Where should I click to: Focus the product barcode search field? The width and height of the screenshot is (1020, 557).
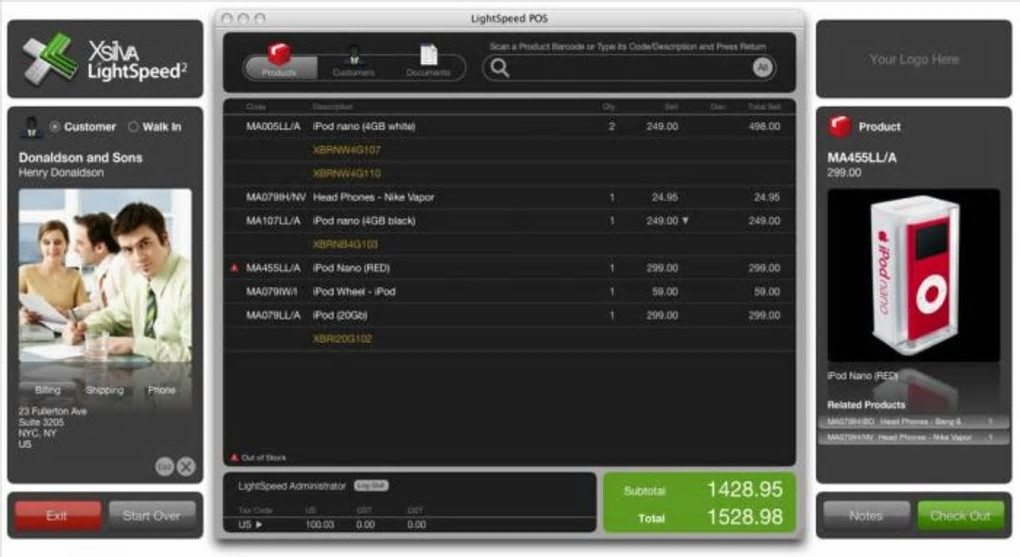click(629, 68)
